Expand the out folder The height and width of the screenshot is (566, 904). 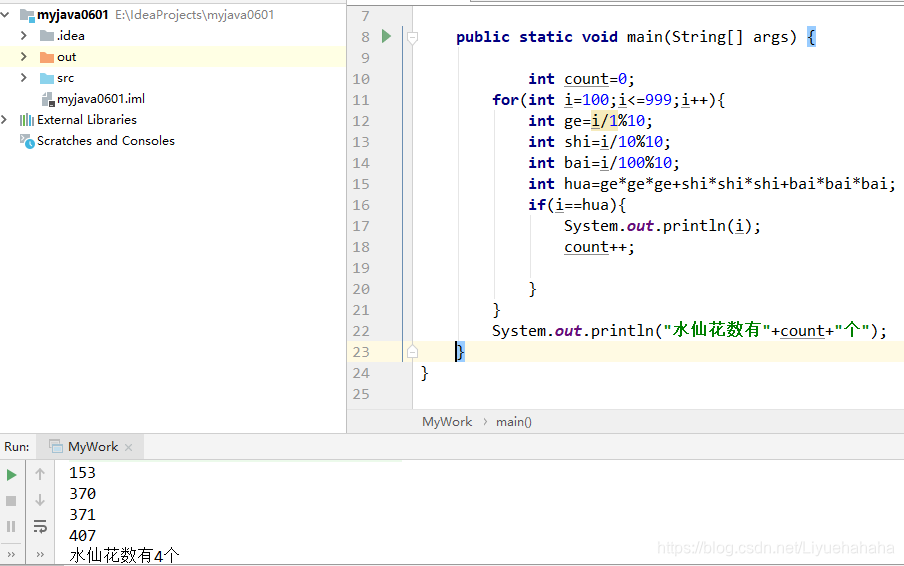(x=24, y=56)
